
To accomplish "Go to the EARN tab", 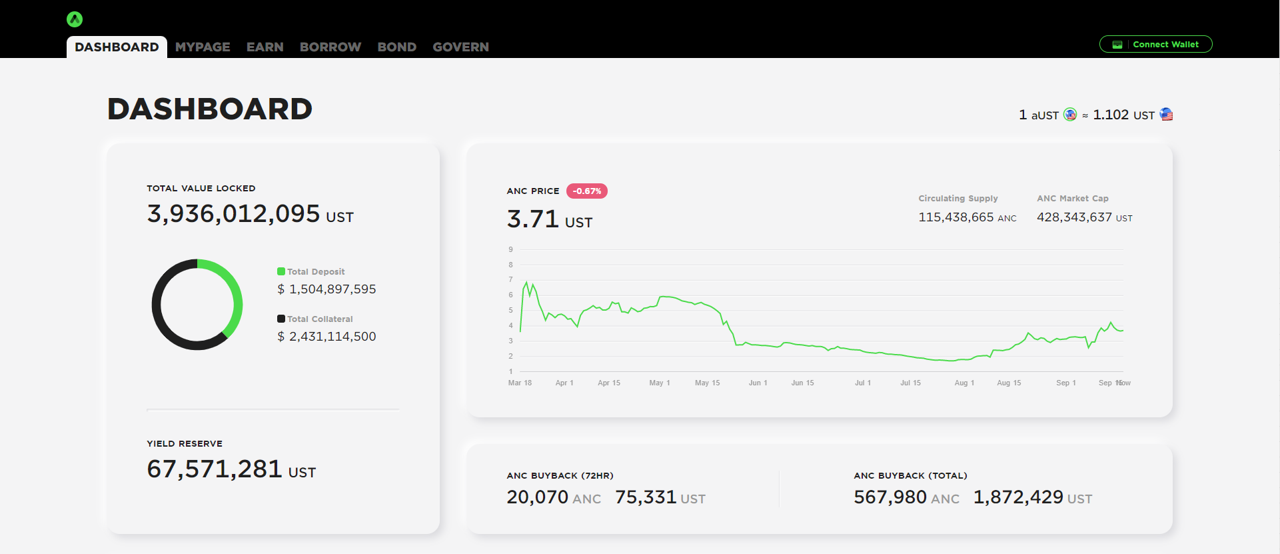I will coord(265,47).
